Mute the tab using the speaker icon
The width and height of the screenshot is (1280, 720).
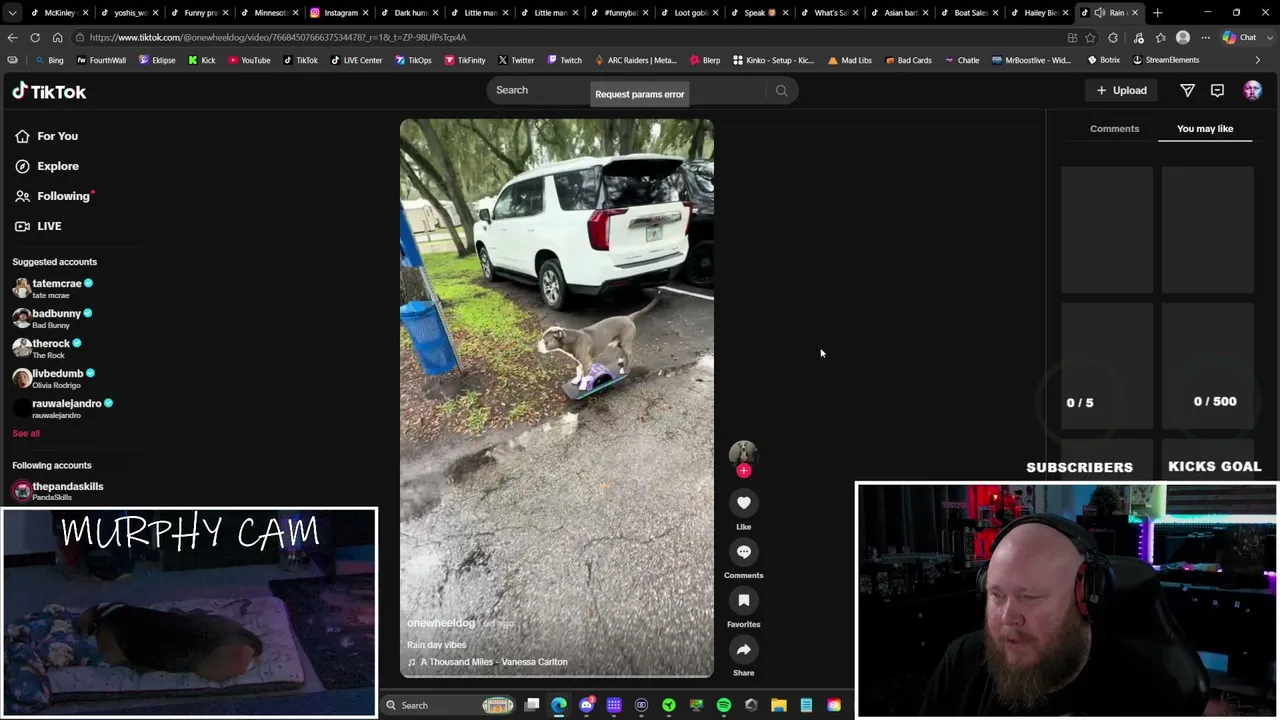click(x=1099, y=13)
